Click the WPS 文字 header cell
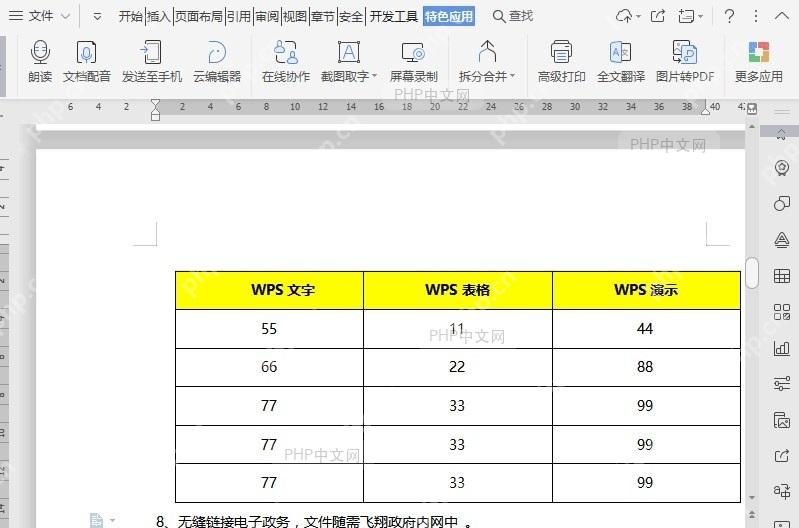This screenshot has height=528, width=799. pyautogui.click(x=270, y=290)
